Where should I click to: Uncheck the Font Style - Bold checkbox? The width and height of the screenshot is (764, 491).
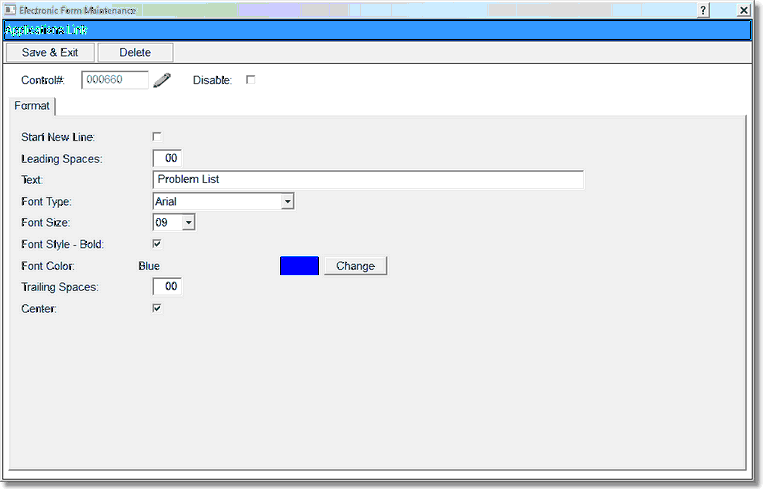pyautogui.click(x=157, y=244)
